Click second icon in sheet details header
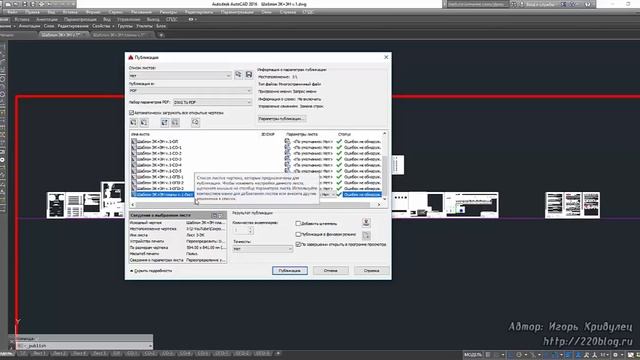640x360 pixels. [x=221, y=215]
